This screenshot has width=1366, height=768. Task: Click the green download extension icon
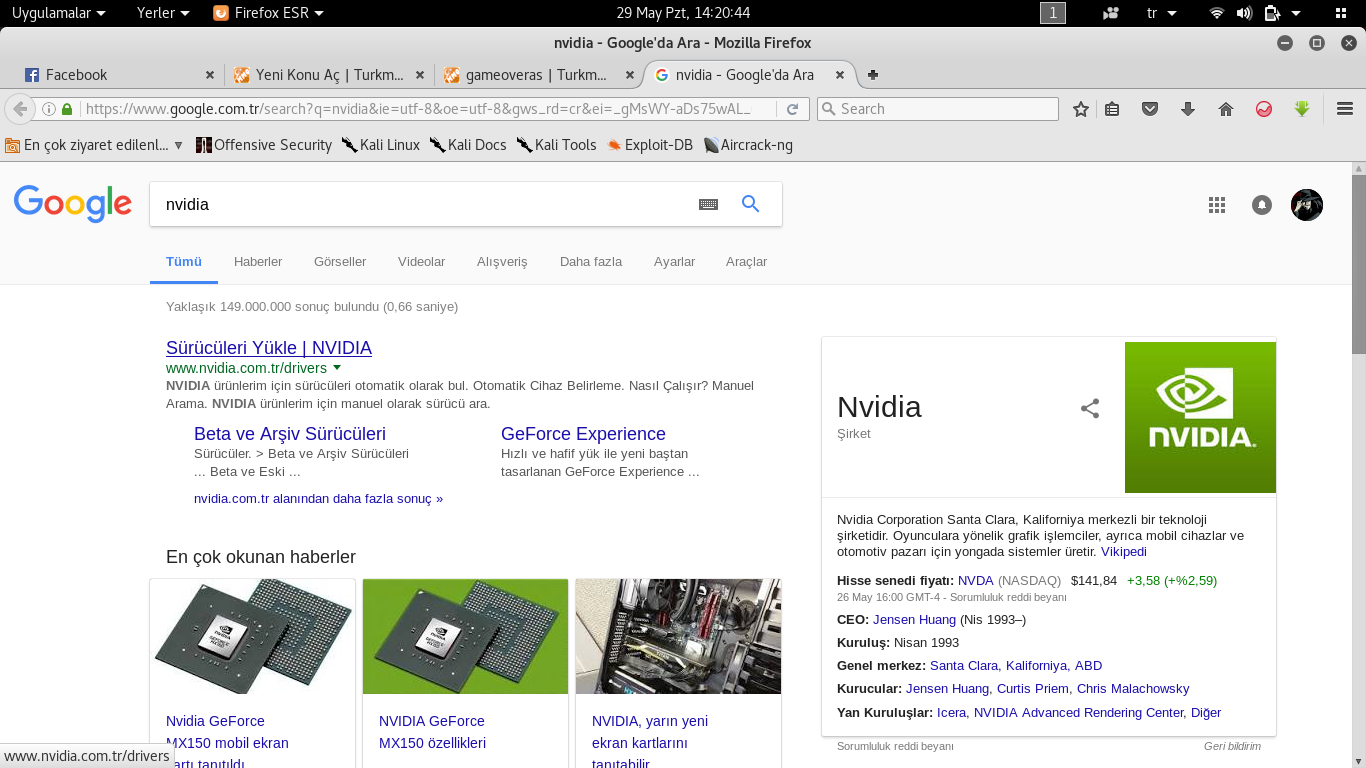tap(1302, 109)
